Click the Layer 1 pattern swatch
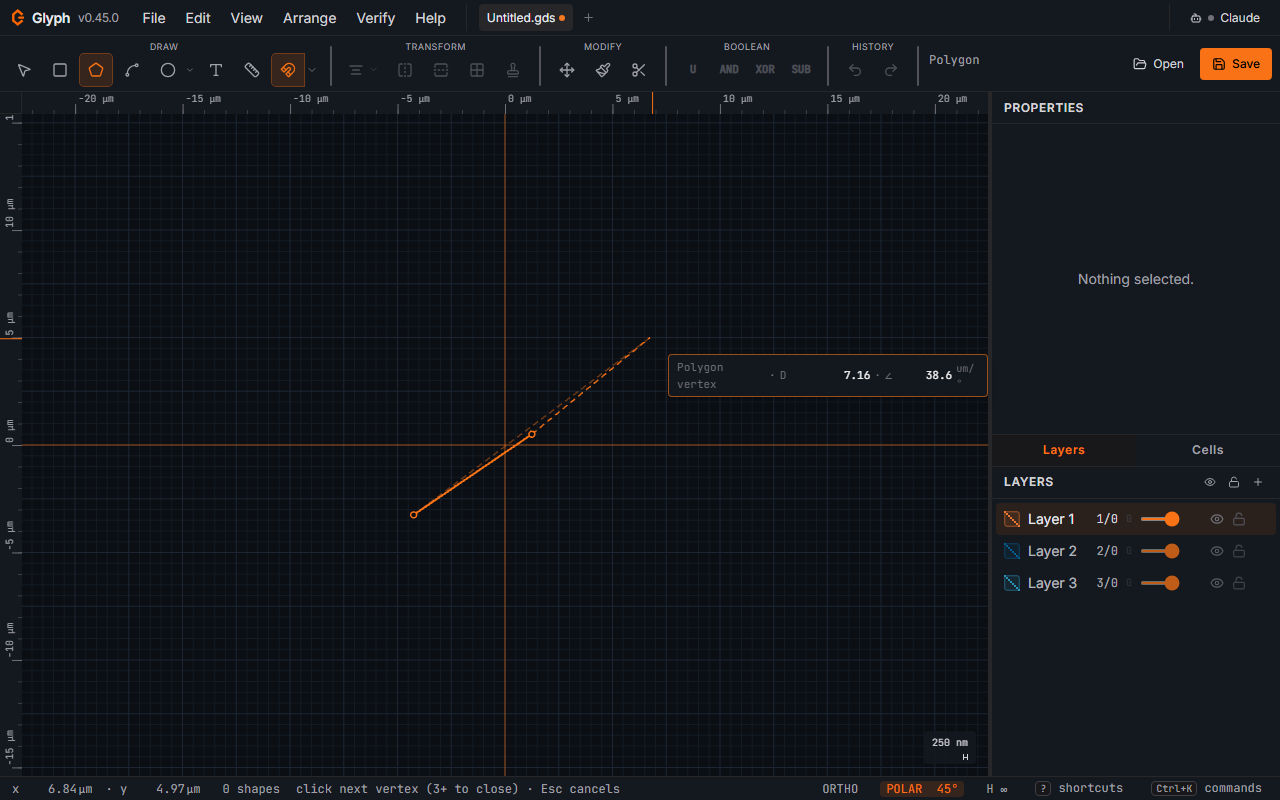The image size is (1280, 800). click(1012, 519)
